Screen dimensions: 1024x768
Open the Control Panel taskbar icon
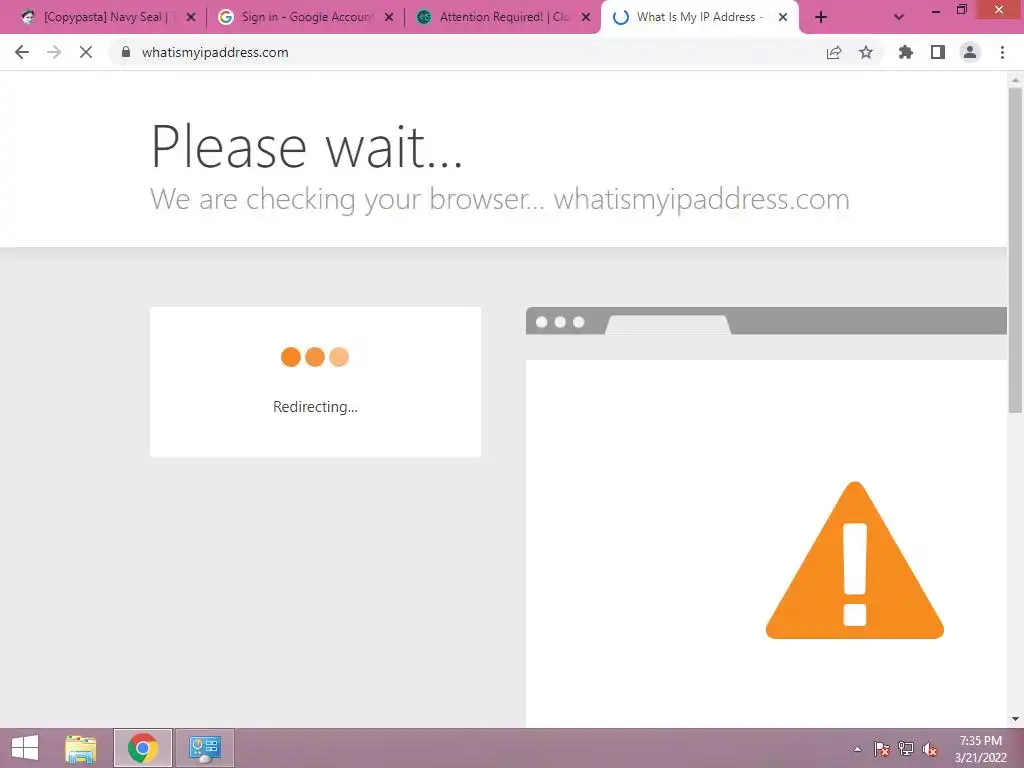click(204, 748)
